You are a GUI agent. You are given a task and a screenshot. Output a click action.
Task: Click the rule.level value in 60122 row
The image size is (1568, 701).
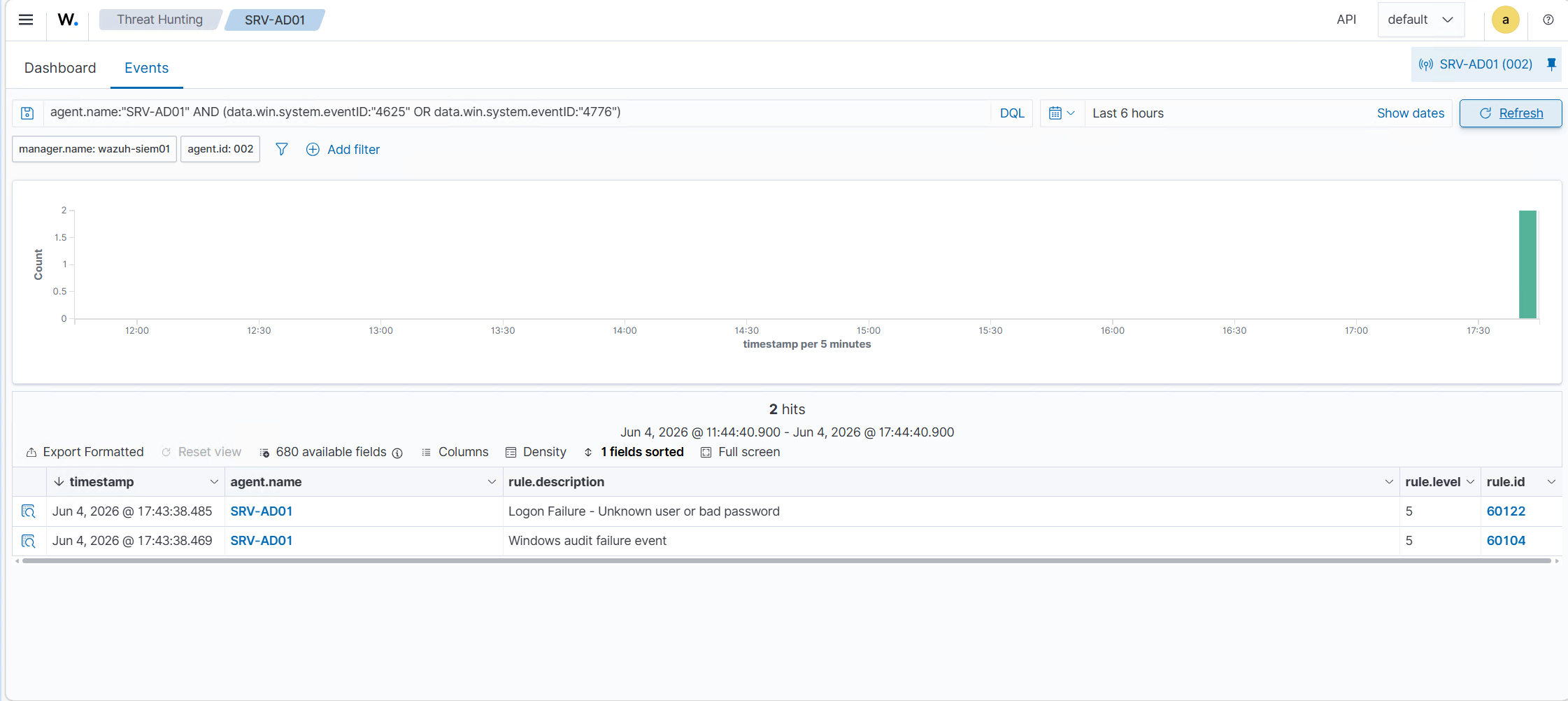1409,511
